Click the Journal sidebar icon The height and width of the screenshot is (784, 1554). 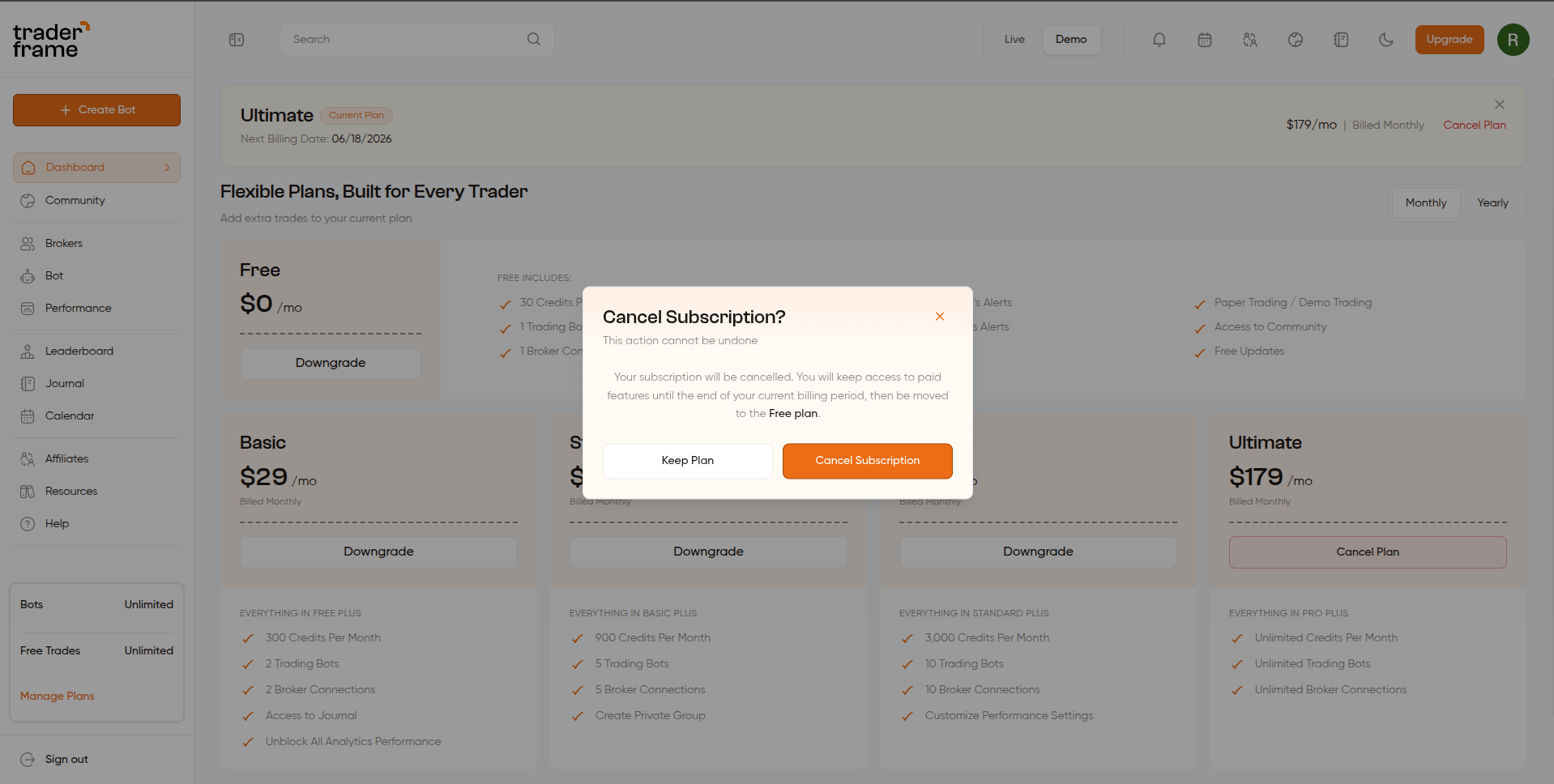28,384
